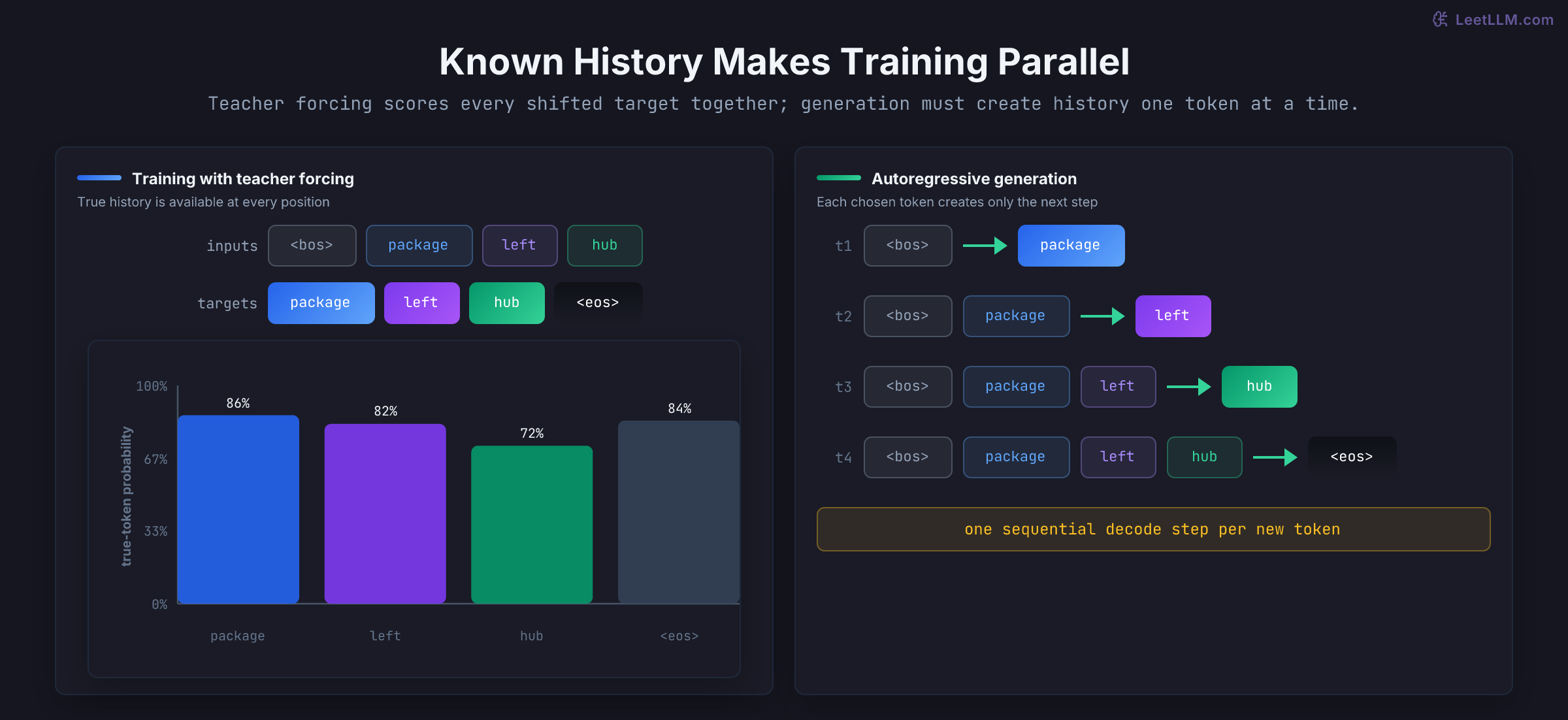Click the <bos> chip in row t2

point(908,316)
